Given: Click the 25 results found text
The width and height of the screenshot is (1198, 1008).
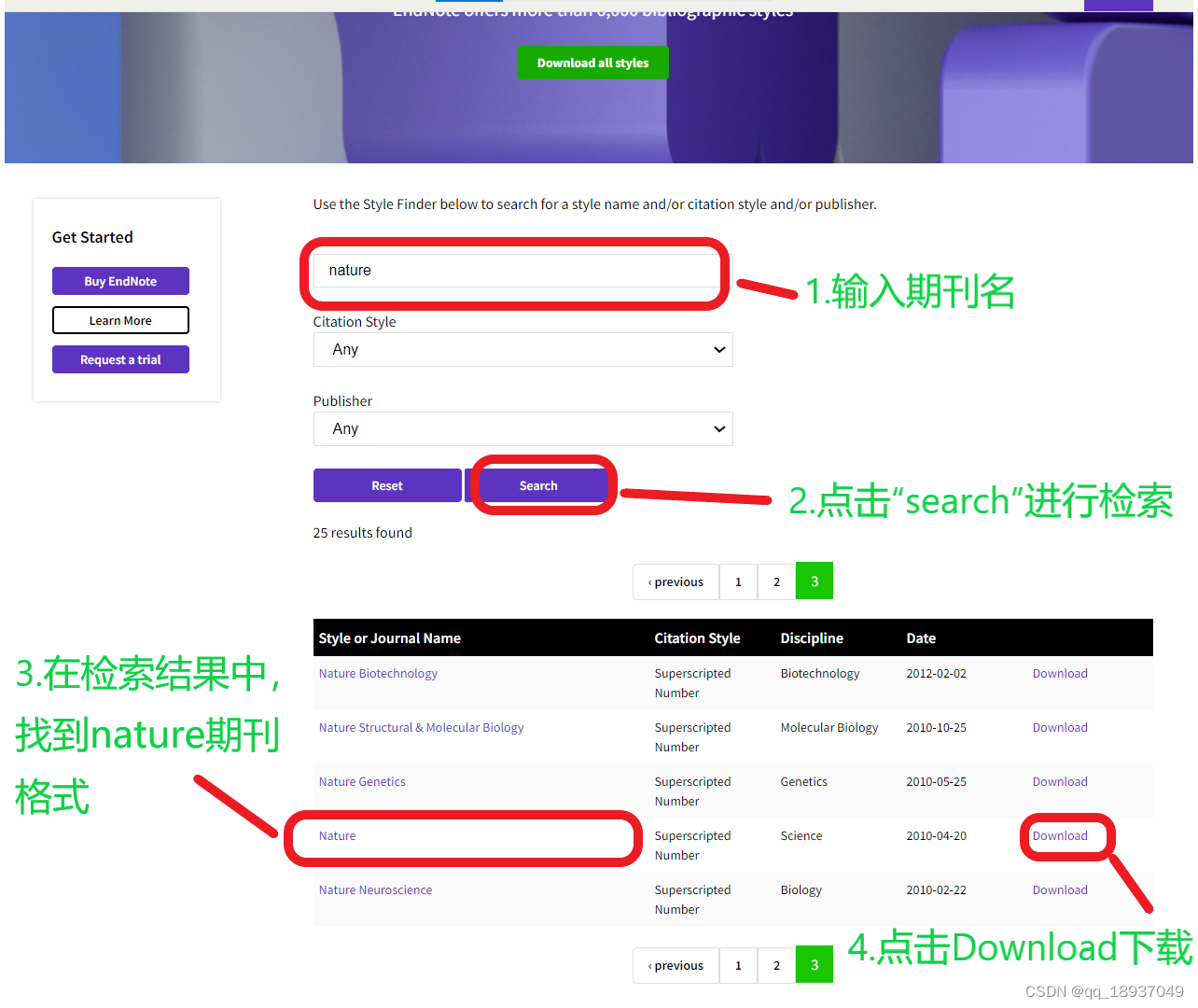Looking at the screenshot, I should [x=362, y=533].
